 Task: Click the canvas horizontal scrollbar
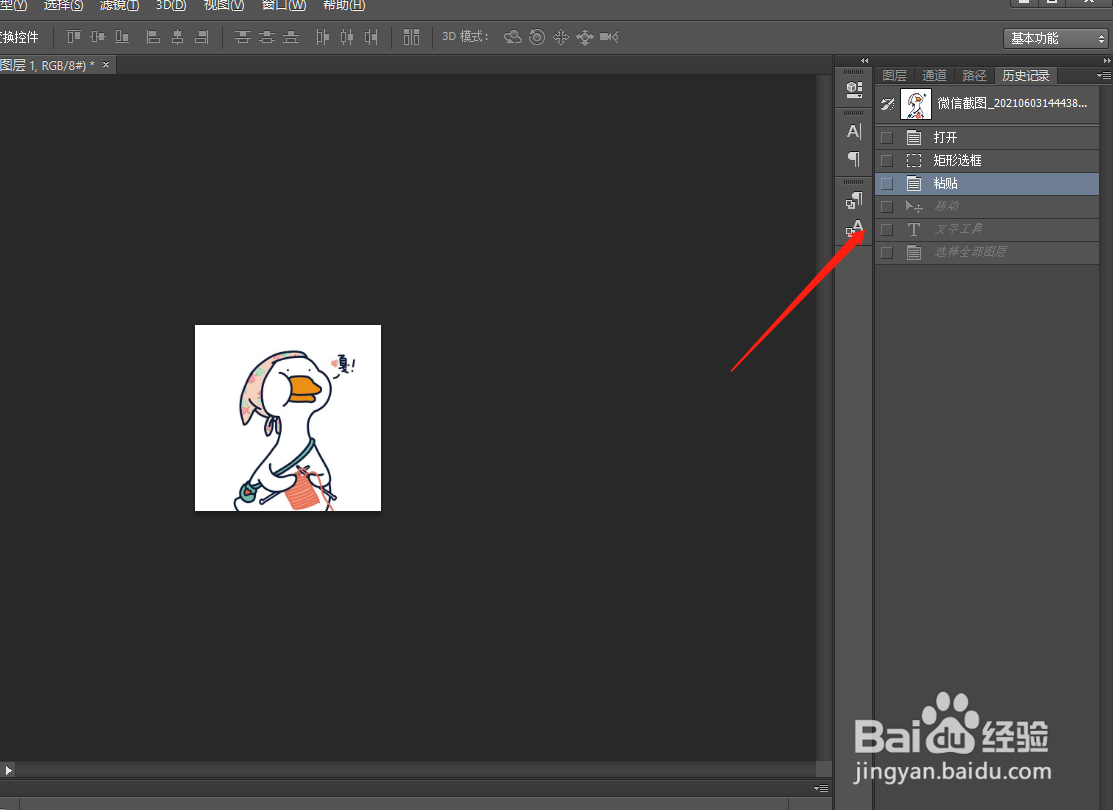415,770
